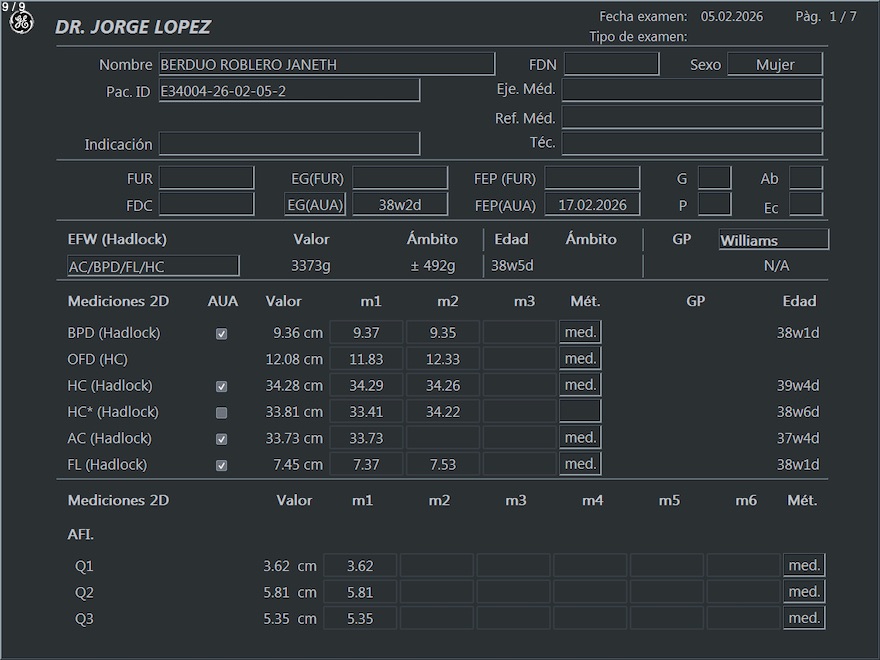
Task: Open the AC/BPD/FL/HC EFW formula selector
Action: [x=153, y=266]
